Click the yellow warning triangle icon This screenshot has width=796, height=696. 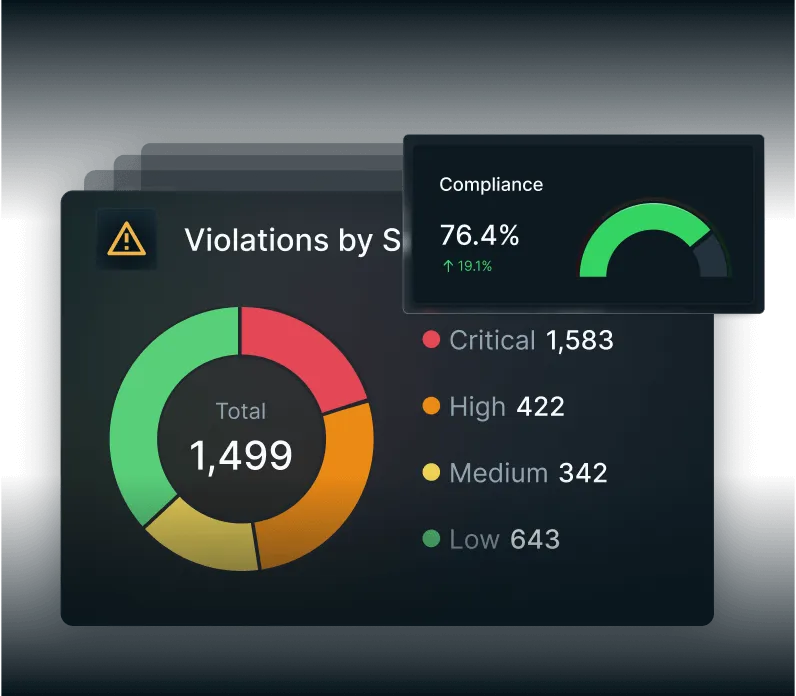[126, 239]
